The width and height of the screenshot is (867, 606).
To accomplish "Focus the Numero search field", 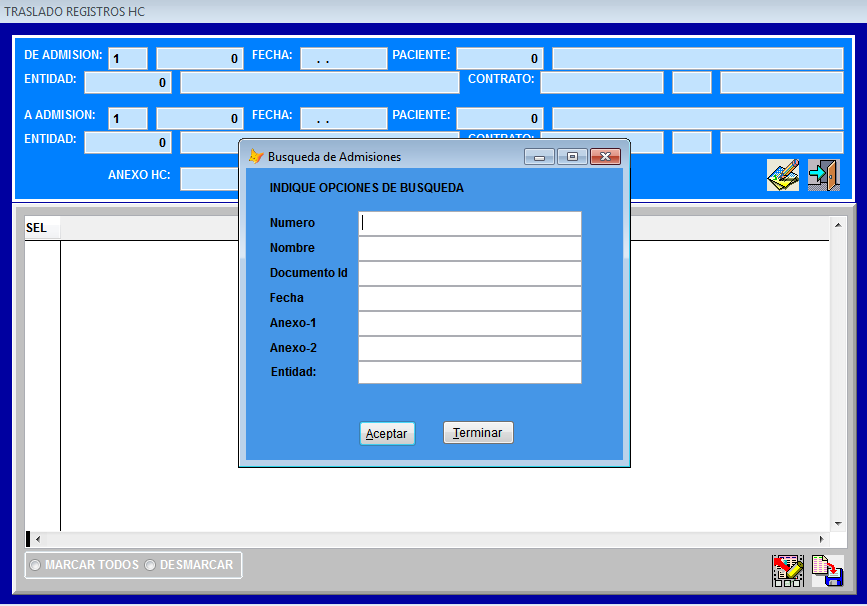I will 470,223.
